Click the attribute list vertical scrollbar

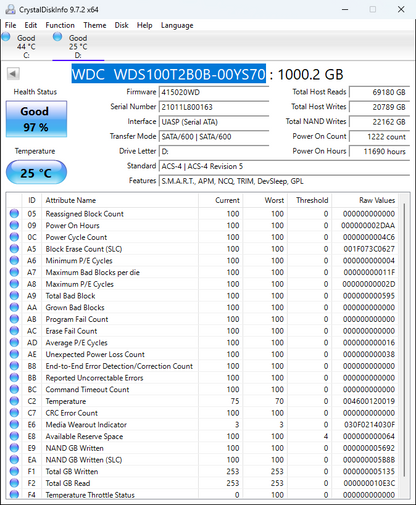tap(404, 340)
